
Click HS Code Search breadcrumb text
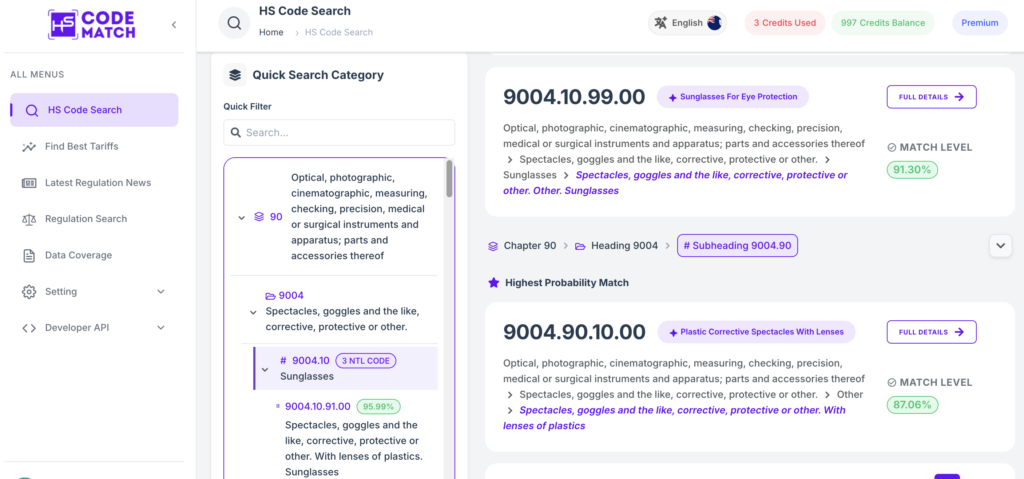tap(339, 32)
